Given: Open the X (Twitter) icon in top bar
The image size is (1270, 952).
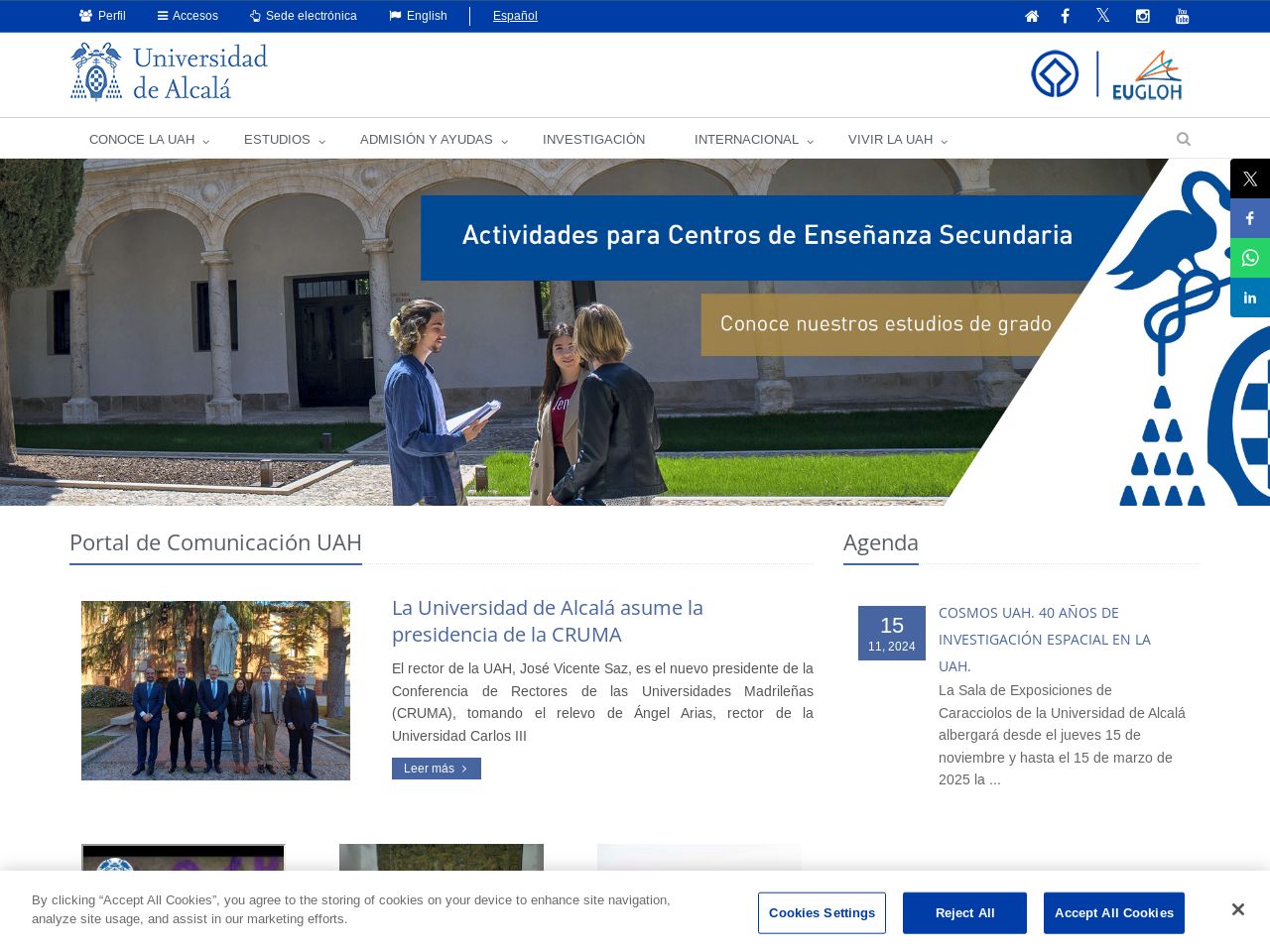Looking at the screenshot, I should (1103, 16).
